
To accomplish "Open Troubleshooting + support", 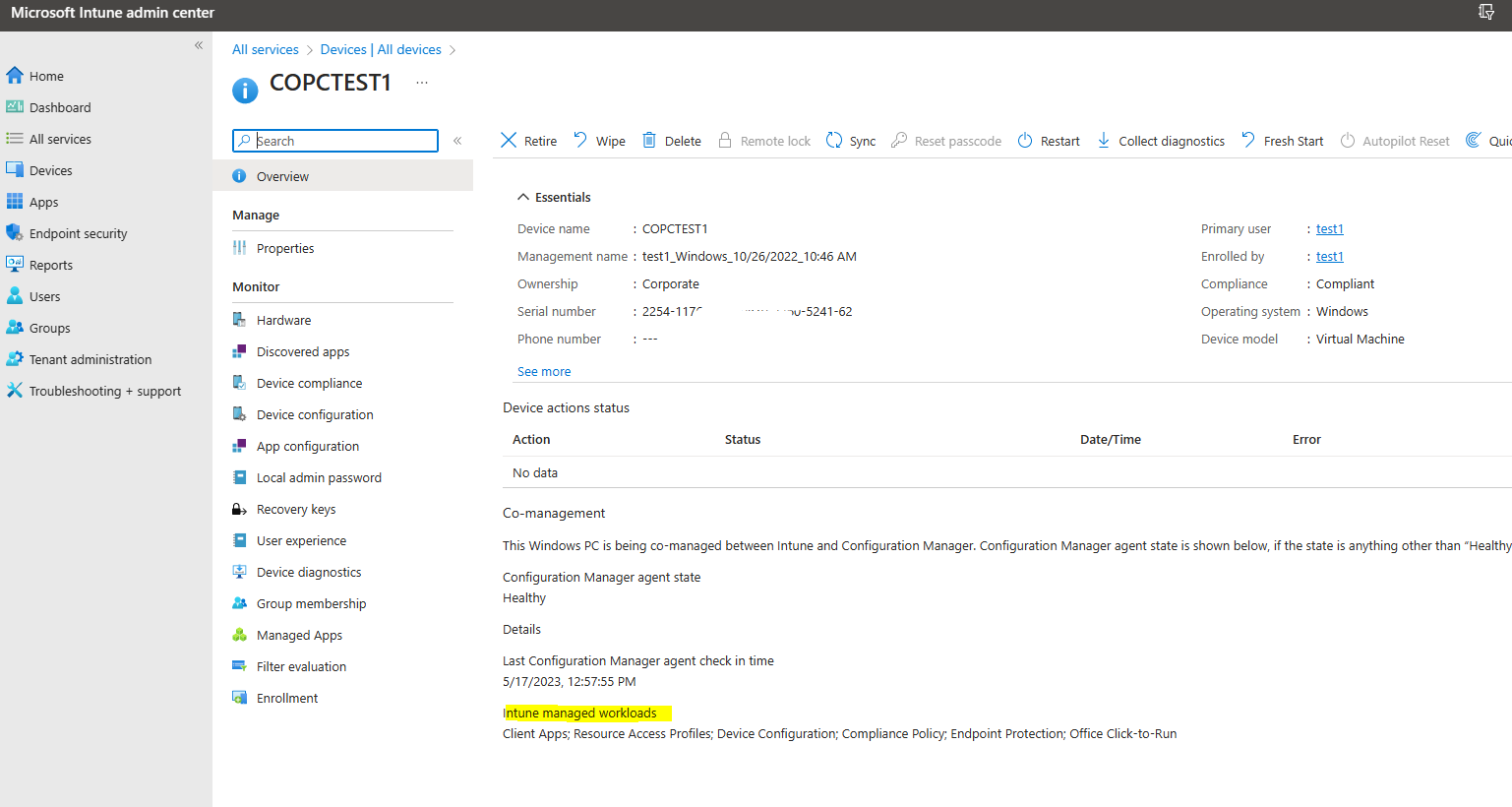I will pyautogui.click(x=104, y=391).
